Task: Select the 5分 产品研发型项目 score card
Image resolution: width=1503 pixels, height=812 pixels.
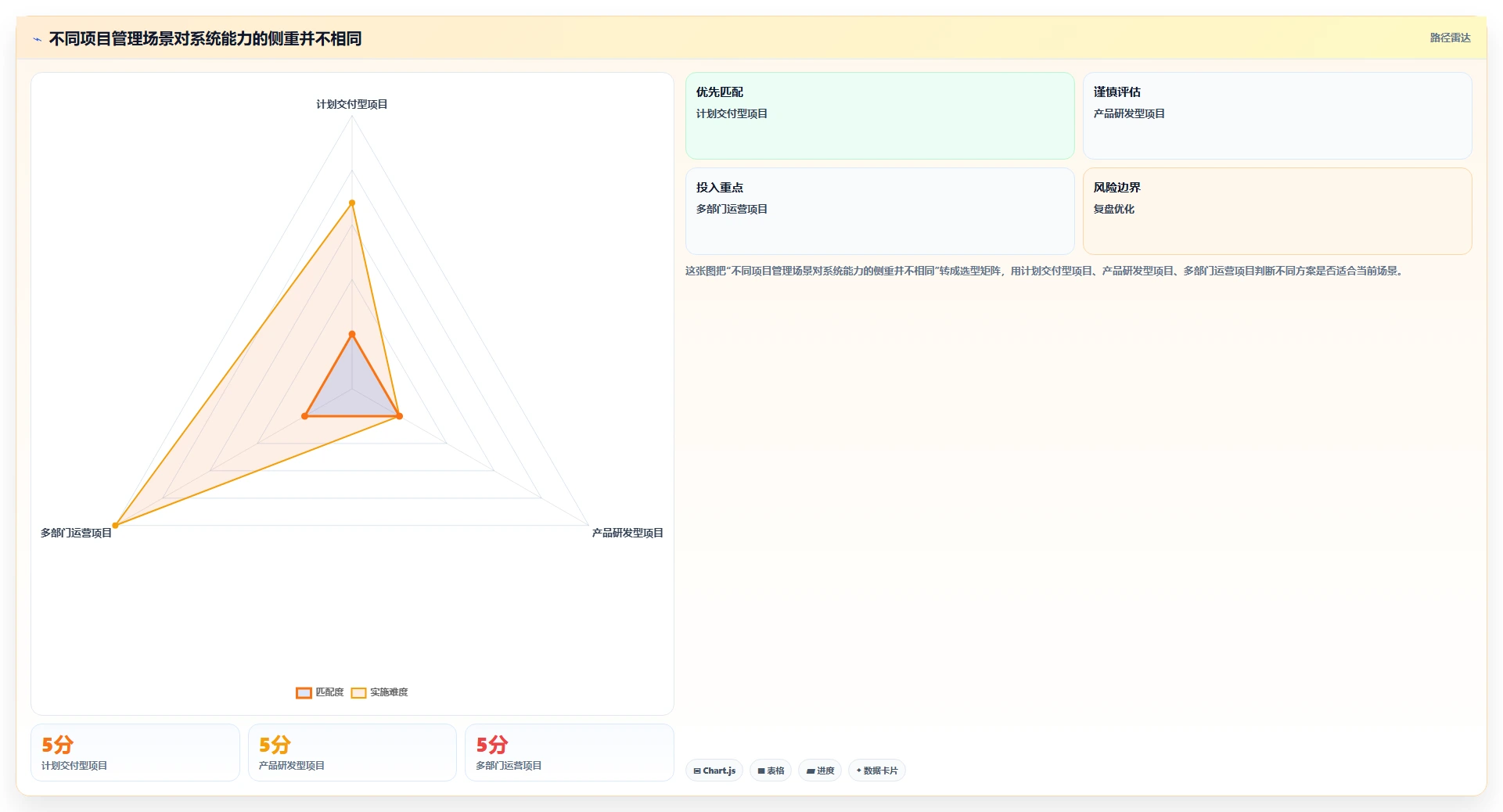Action: click(352, 753)
